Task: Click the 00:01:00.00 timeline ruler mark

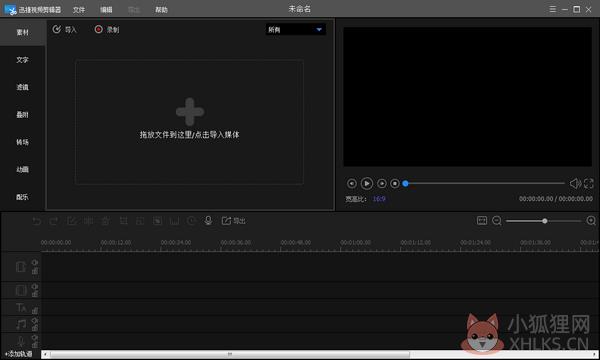Action: (x=355, y=243)
